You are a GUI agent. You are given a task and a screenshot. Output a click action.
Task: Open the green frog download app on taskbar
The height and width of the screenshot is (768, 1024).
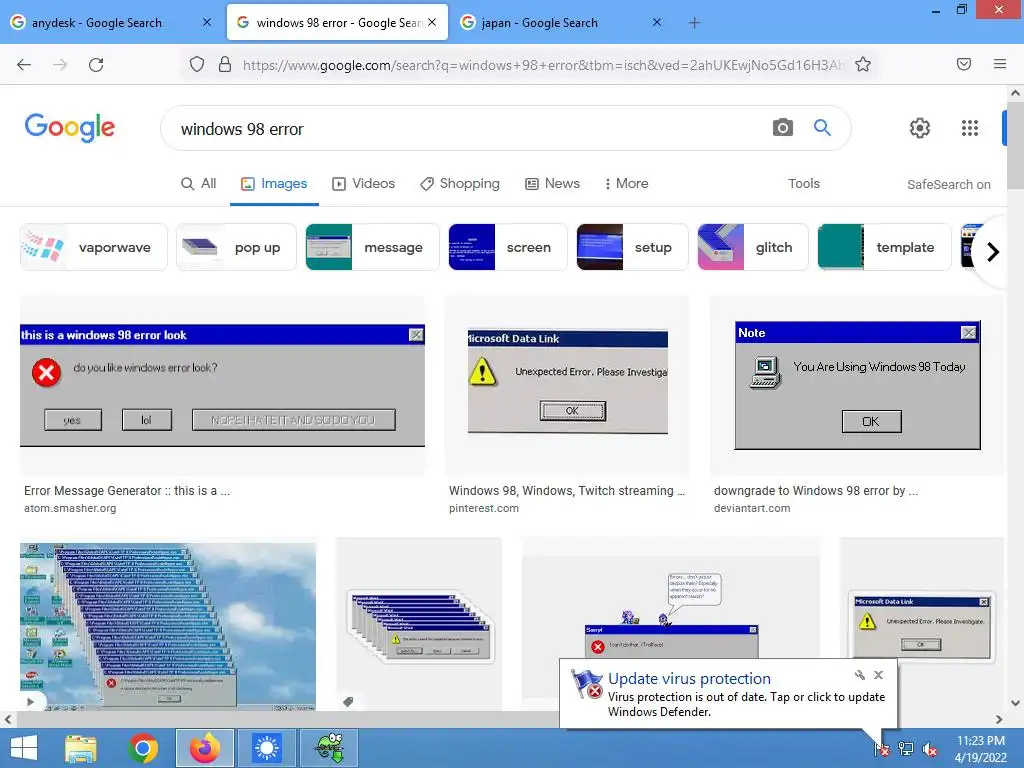(329, 748)
